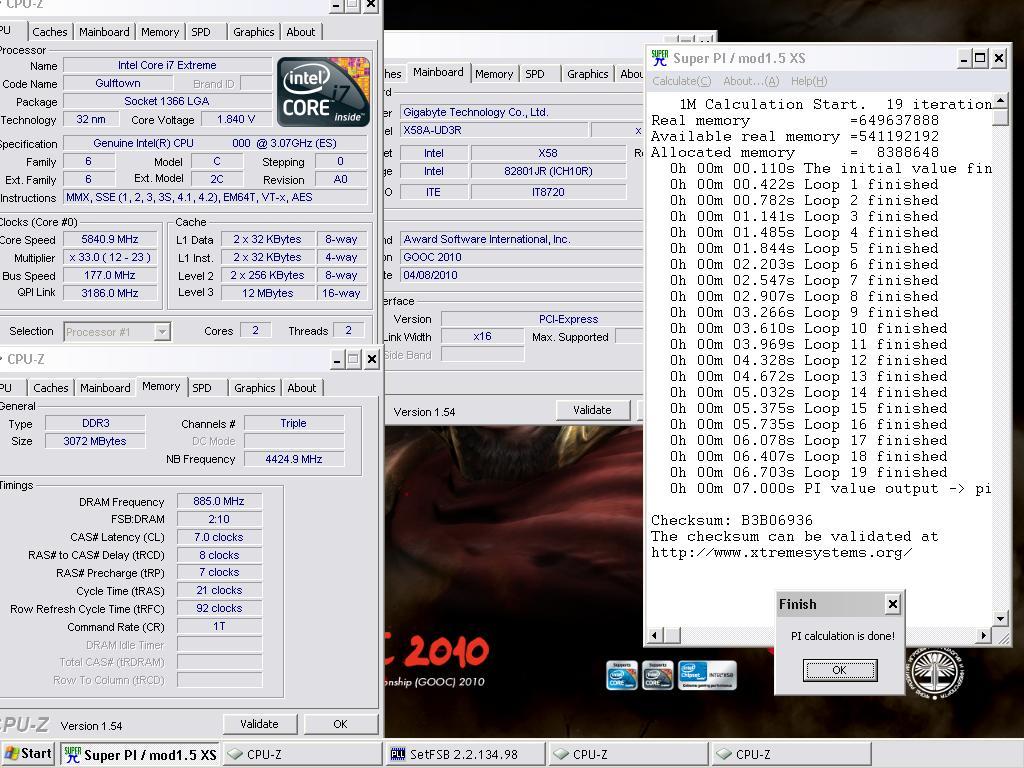Screen dimensions: 1024x768
Task: Switch to Graphics tab in top CPU-Z window
Action: 253,32
